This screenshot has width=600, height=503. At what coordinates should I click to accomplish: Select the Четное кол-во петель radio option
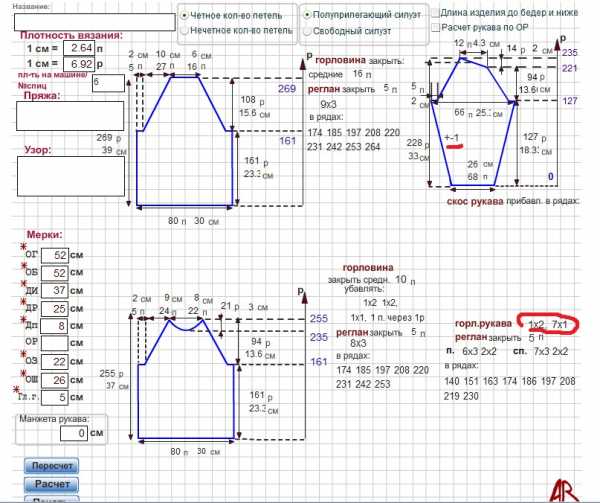click(185, 16)
